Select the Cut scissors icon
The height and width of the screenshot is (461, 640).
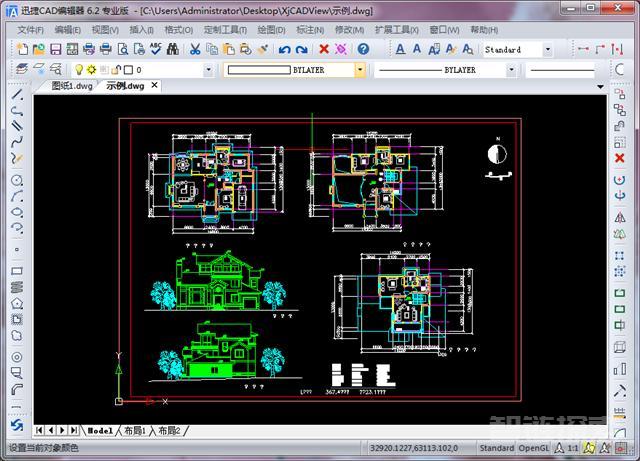click(195, 49)
